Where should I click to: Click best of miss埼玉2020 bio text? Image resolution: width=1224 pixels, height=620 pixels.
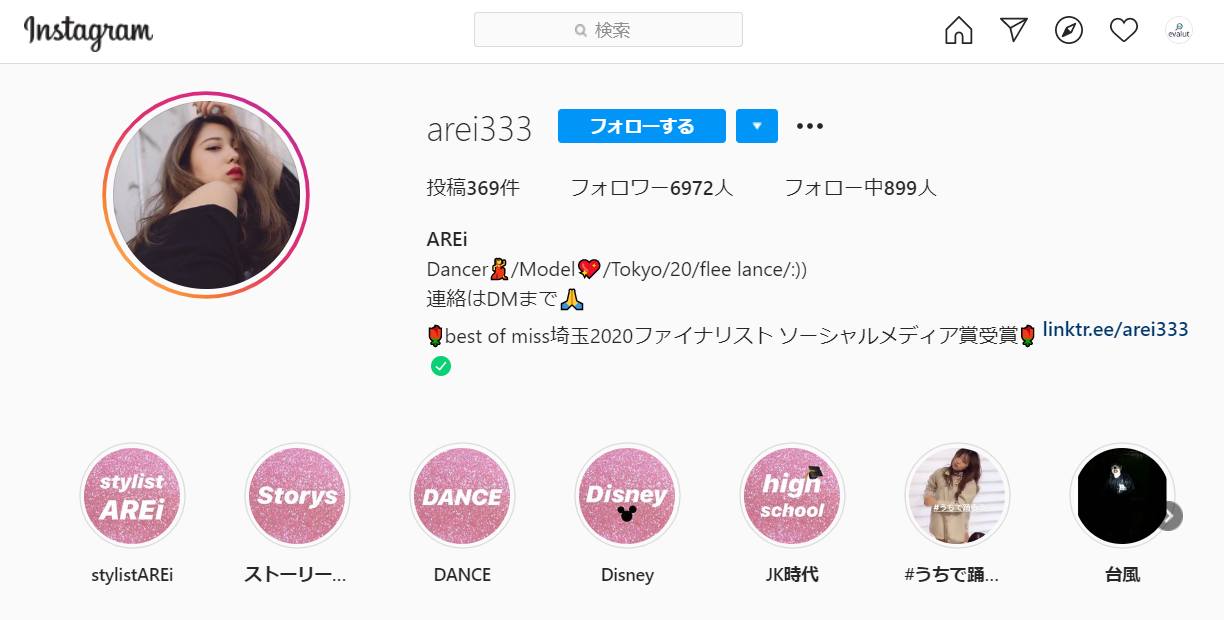click(731, 336)
